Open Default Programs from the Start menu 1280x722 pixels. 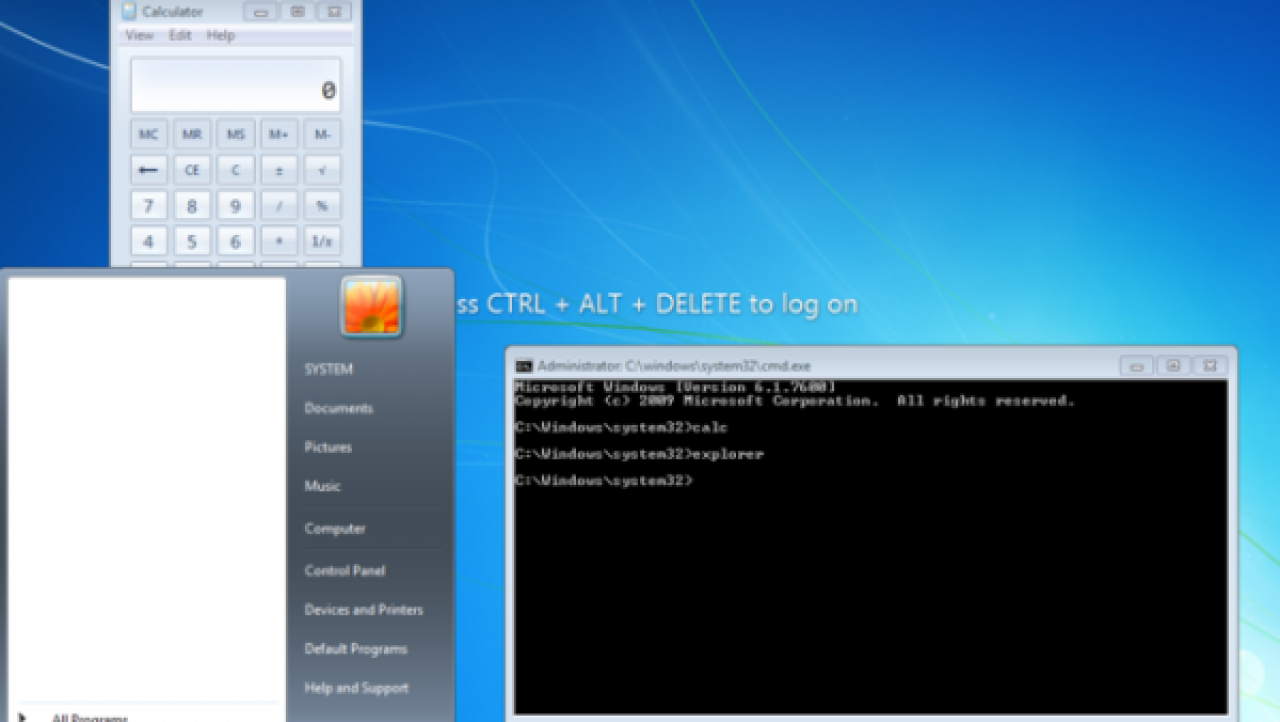click(x=356, y=649)
